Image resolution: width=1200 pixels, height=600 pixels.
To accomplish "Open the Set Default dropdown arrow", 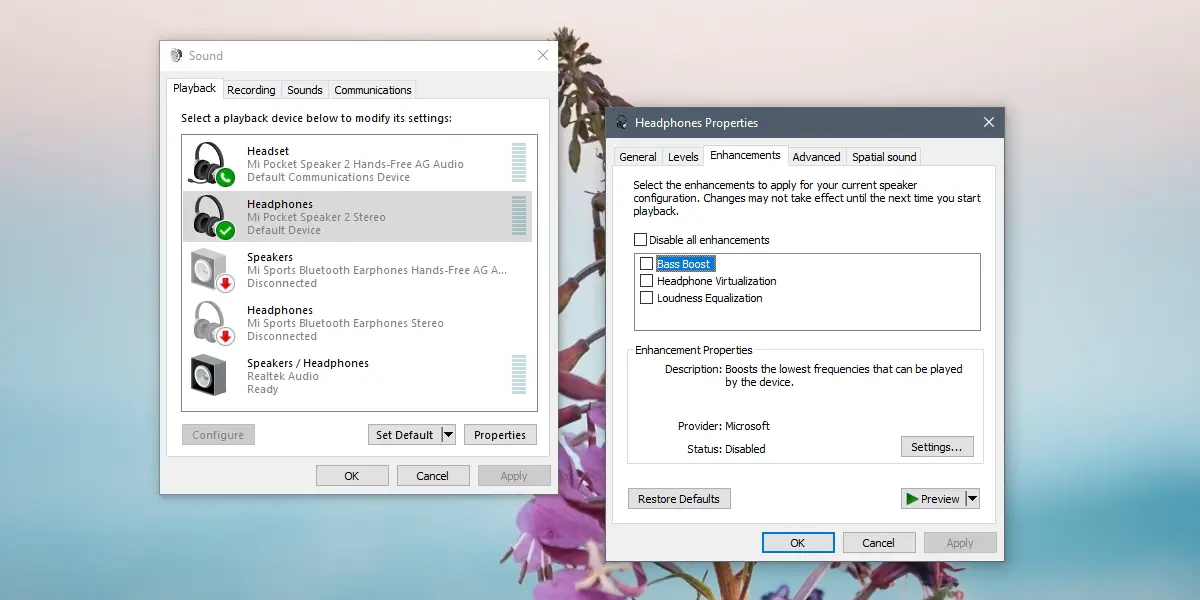I will point(448,435).
